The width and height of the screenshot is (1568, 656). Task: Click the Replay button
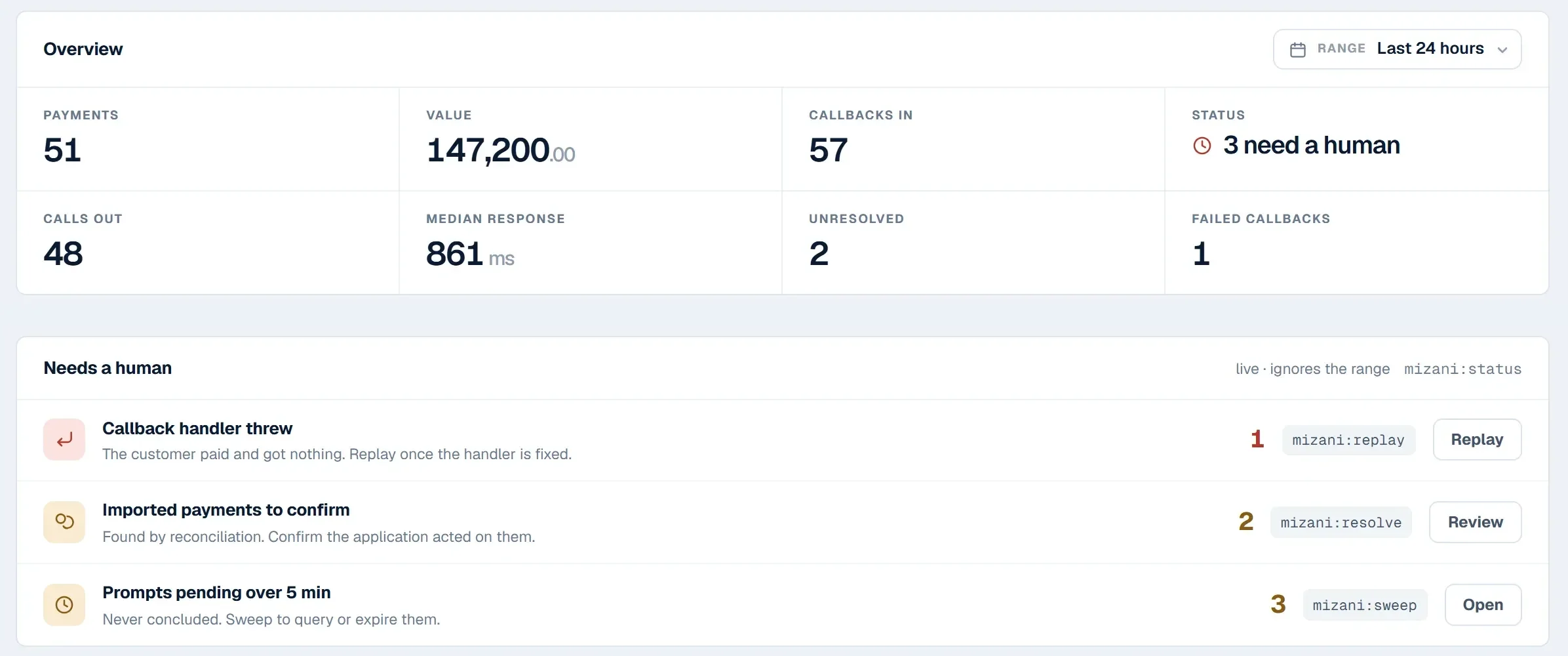(1477, 440)
